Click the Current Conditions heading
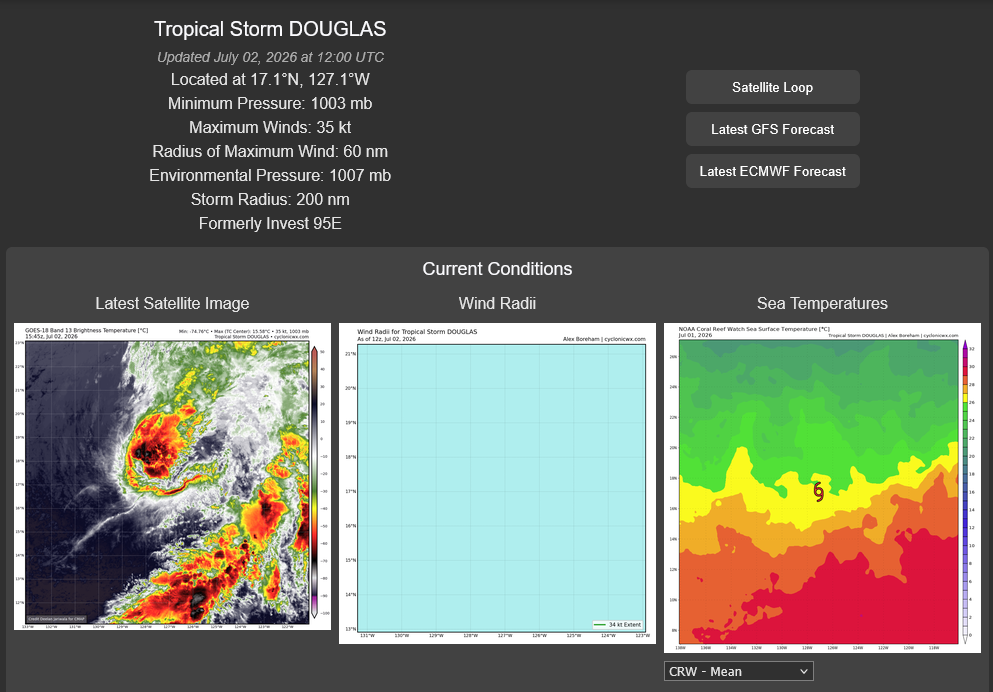The height and width of the screenshot is (692, 993). click(x=497, y=268)
